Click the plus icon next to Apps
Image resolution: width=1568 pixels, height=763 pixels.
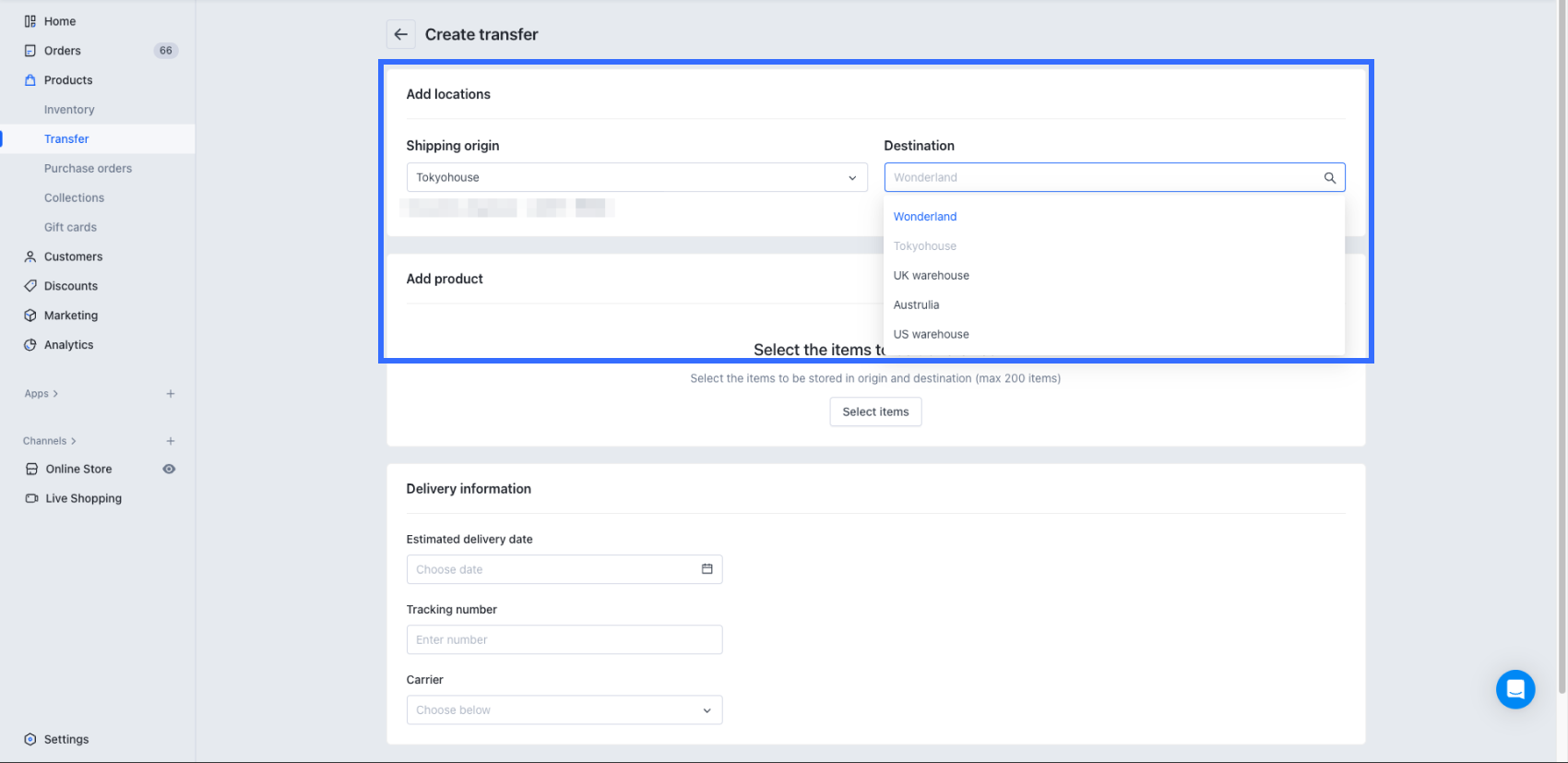[x=171, y=394]
